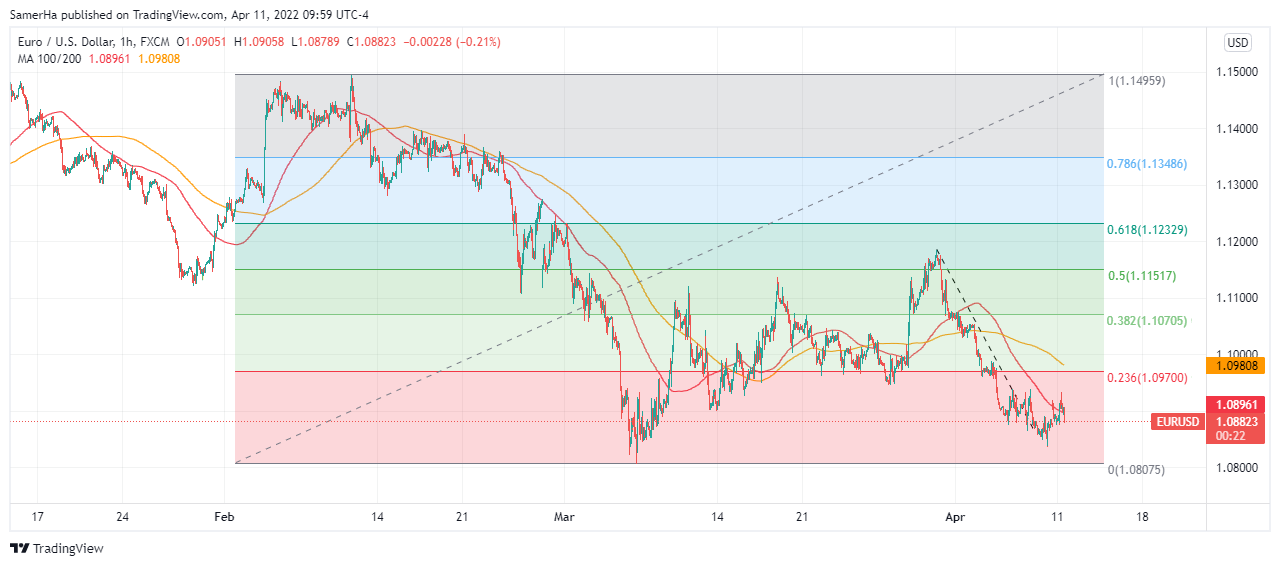
Task: Click the Apr marker on time axis
Action: pyautogui.click(x=956, y=517)
